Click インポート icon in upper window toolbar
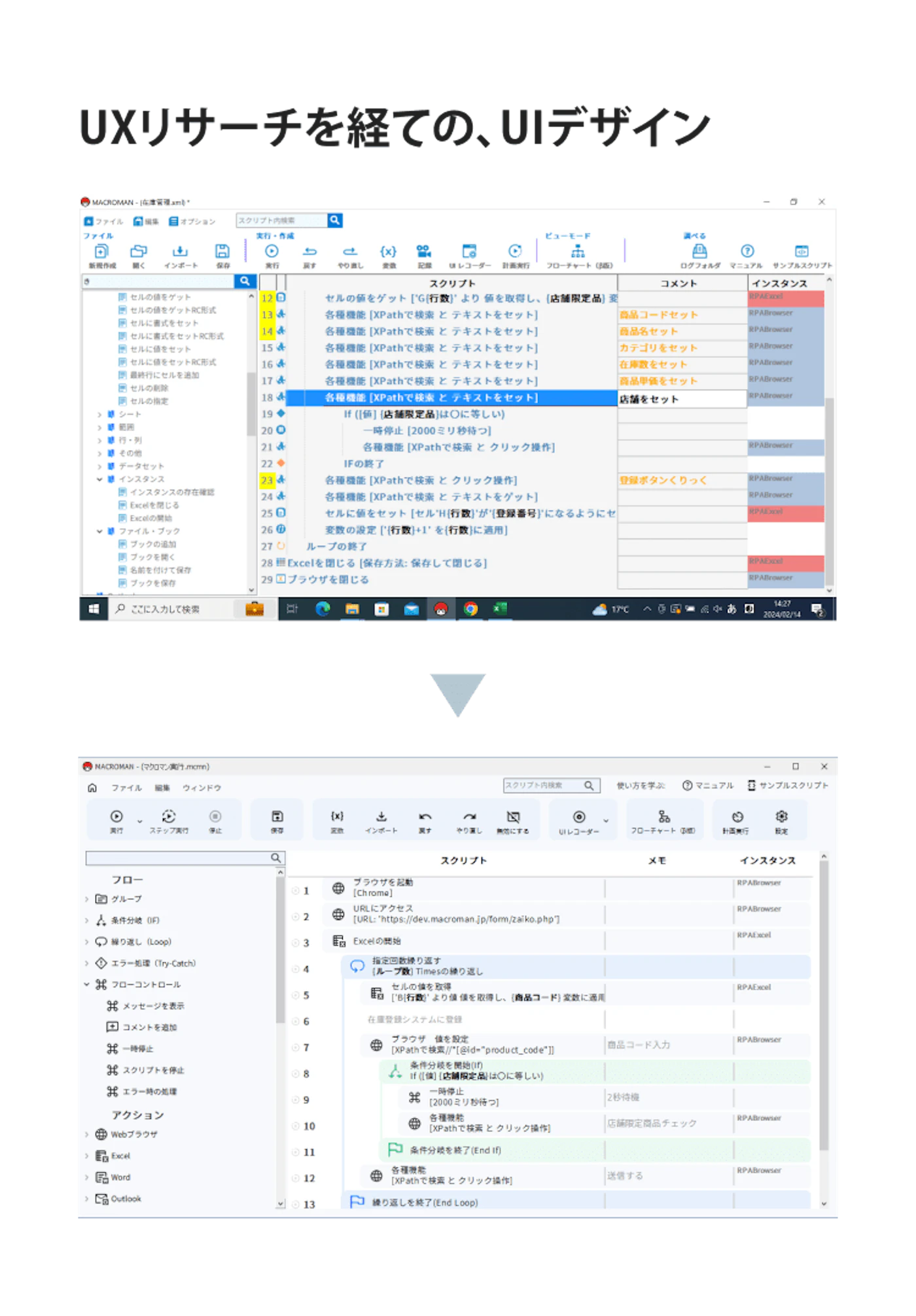This screenshot has height=1316, width=916. pos(181,251)
